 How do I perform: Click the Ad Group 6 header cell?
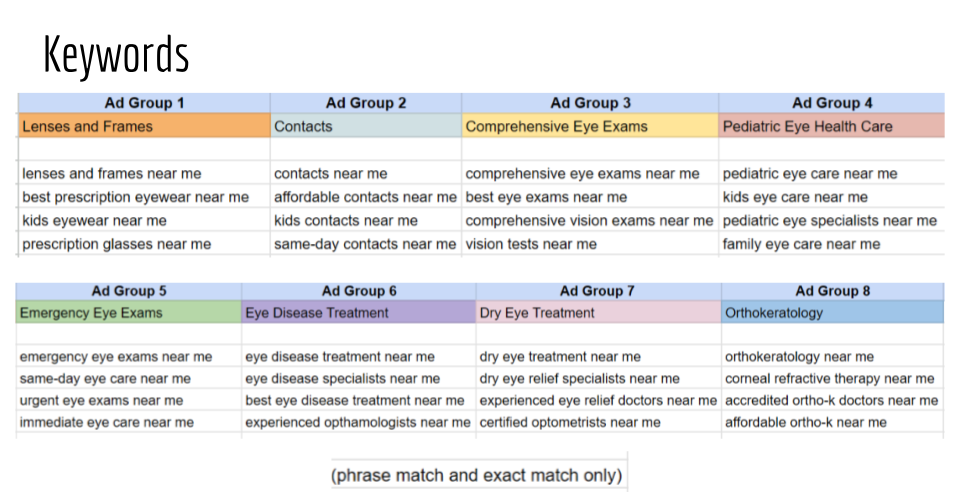359,291
